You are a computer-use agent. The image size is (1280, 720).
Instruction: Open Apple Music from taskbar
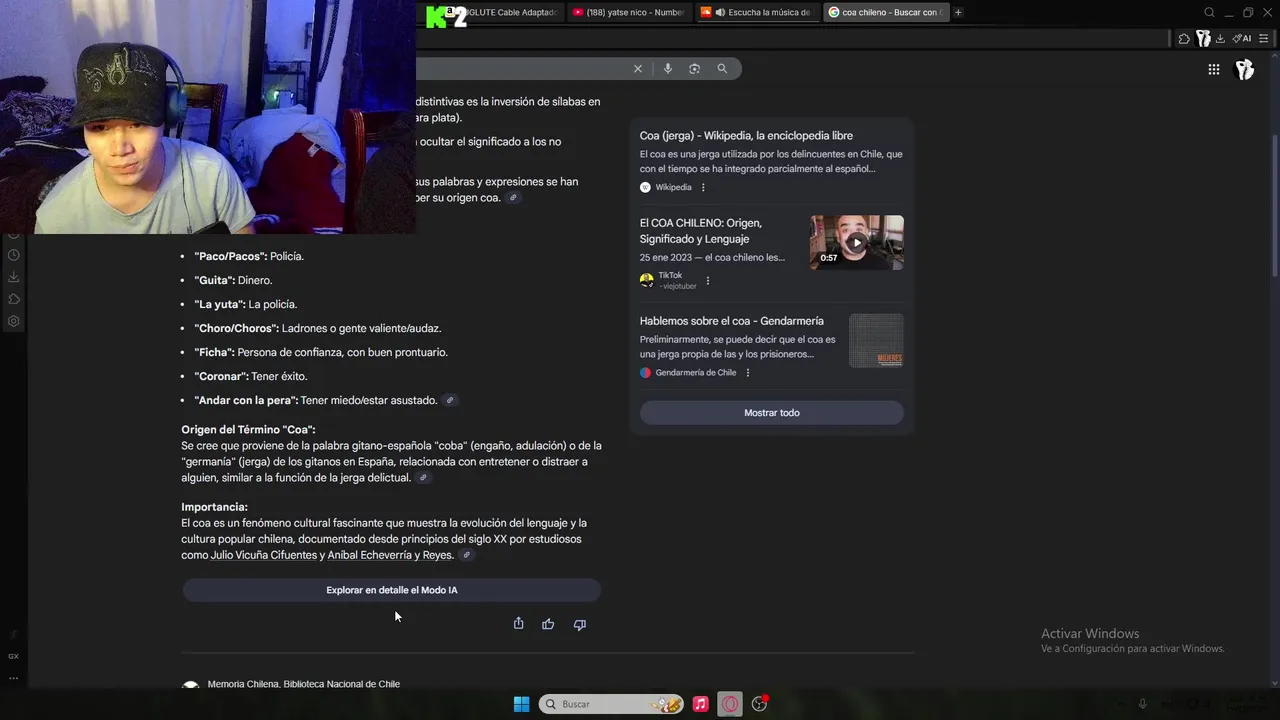click(x=700, y=704)
